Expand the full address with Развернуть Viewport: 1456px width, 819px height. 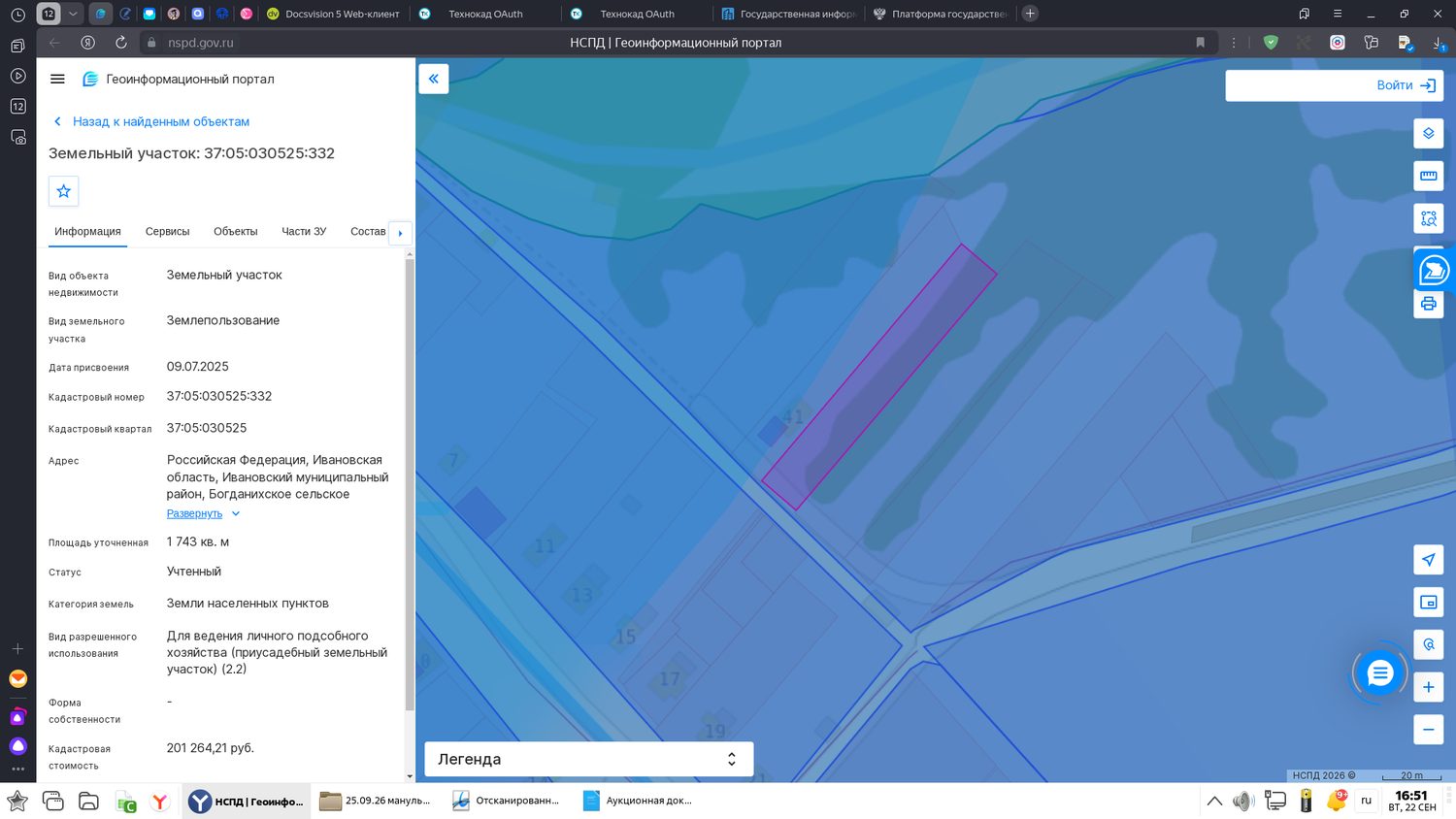(x=203, y=513)
